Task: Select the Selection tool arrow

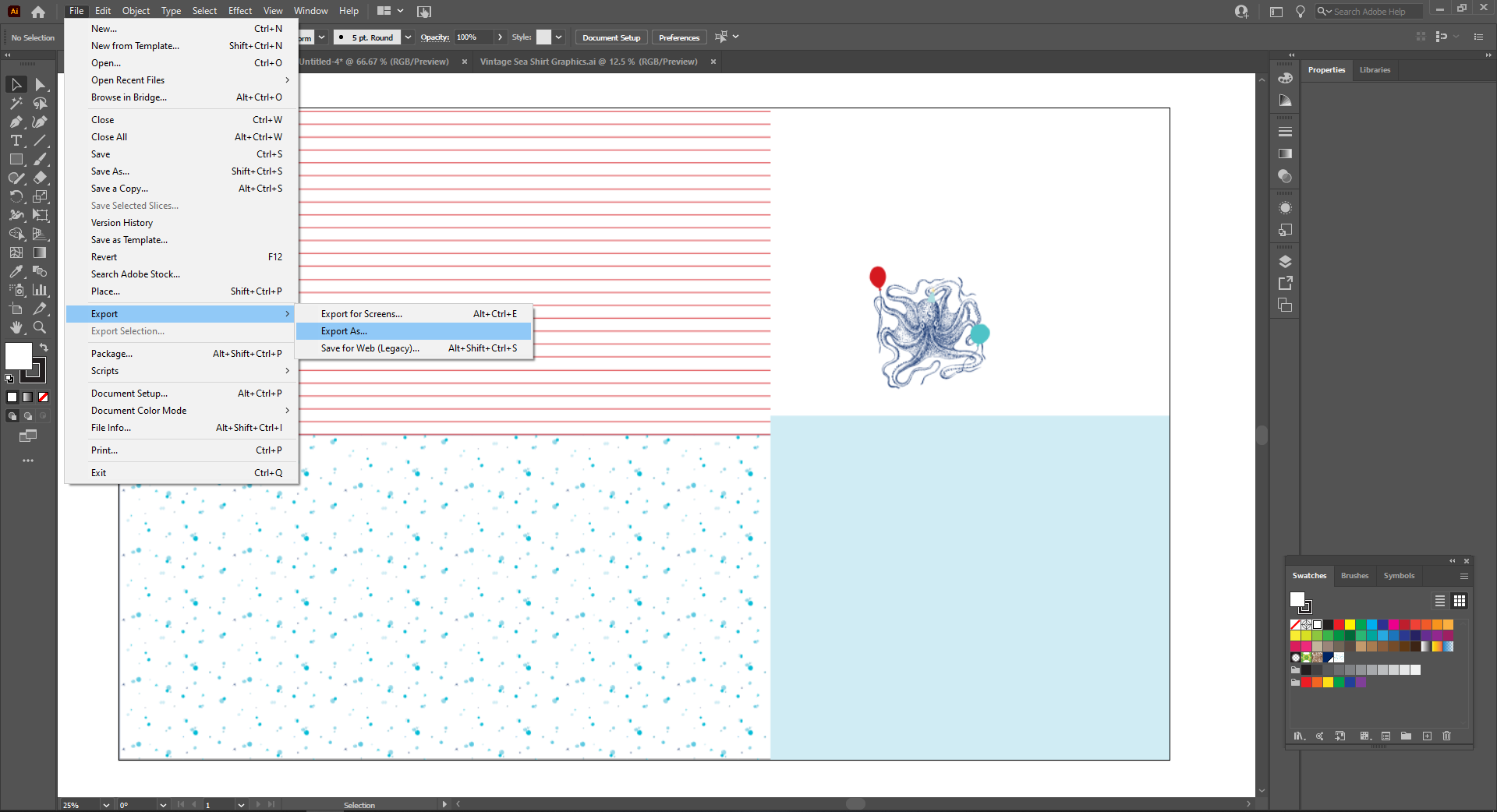Action: [16, 84]
